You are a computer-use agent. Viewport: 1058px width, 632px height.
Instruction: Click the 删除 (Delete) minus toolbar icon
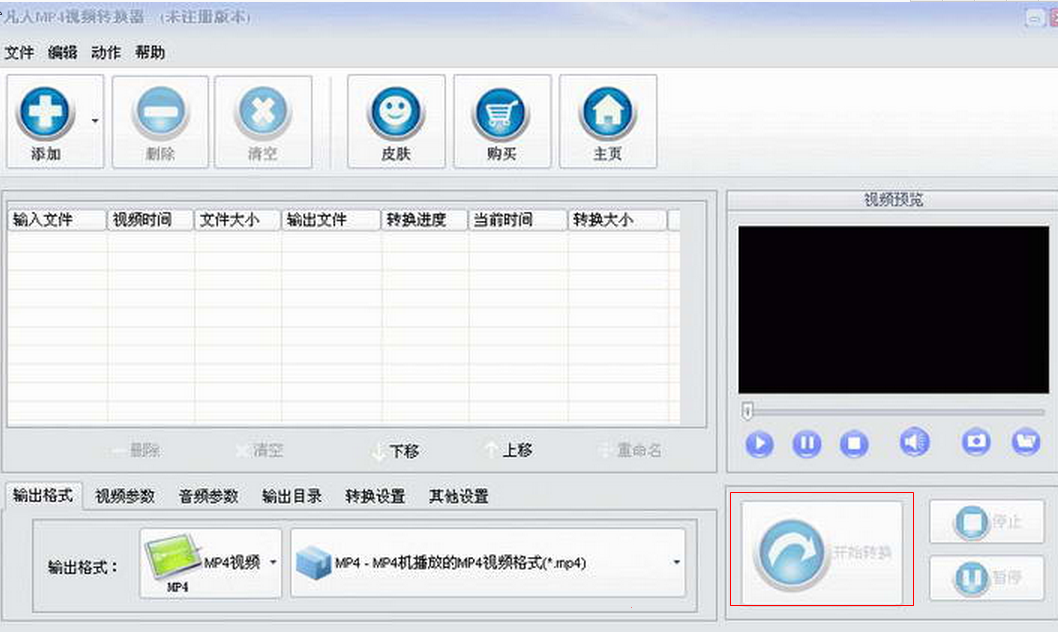161,112
